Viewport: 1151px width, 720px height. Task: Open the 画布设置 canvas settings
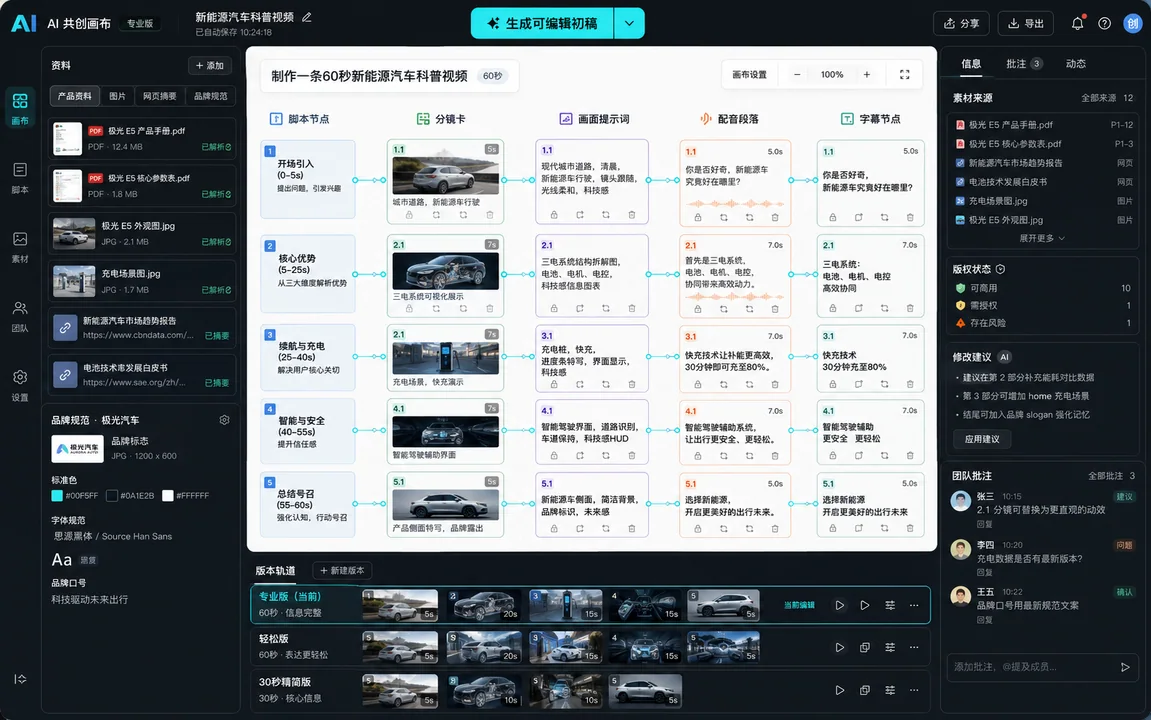pos(749,75)
